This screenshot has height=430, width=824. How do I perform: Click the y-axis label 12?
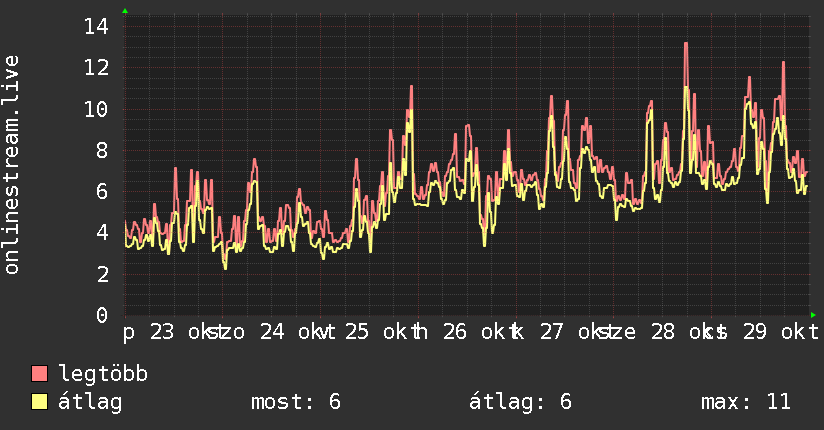(x=97, y=67)
